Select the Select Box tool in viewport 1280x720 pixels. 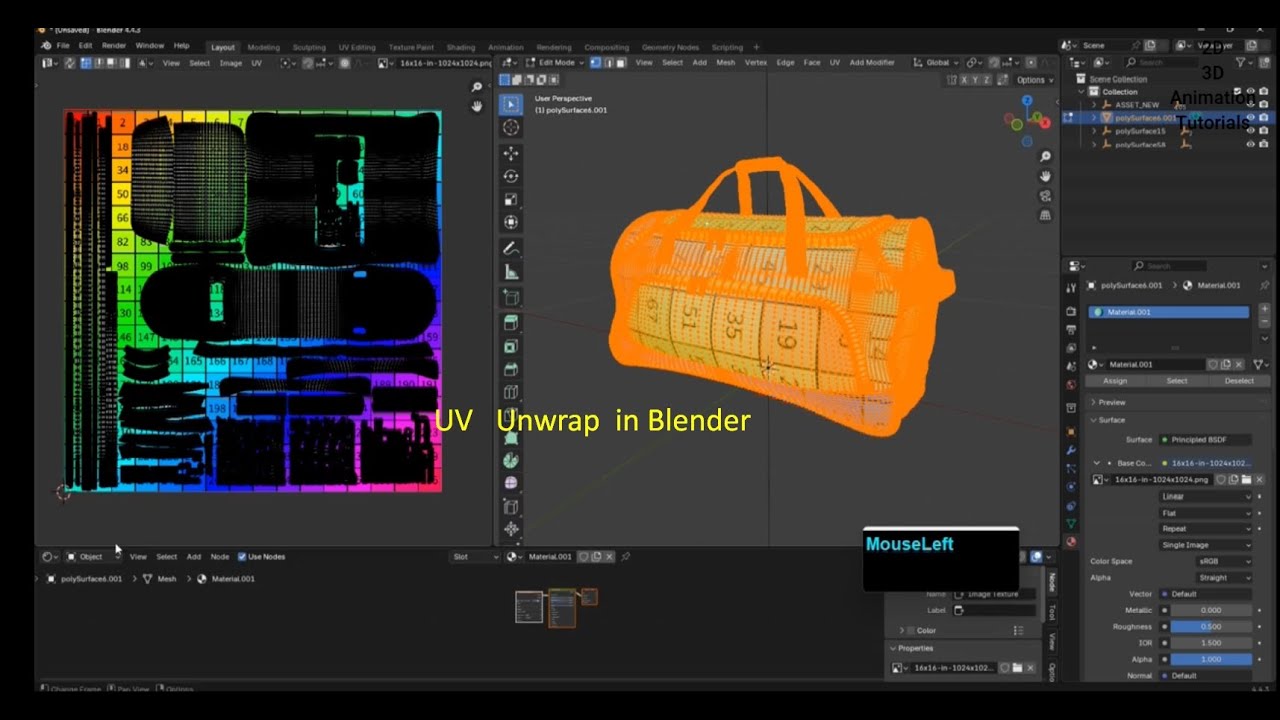(511, 104)
